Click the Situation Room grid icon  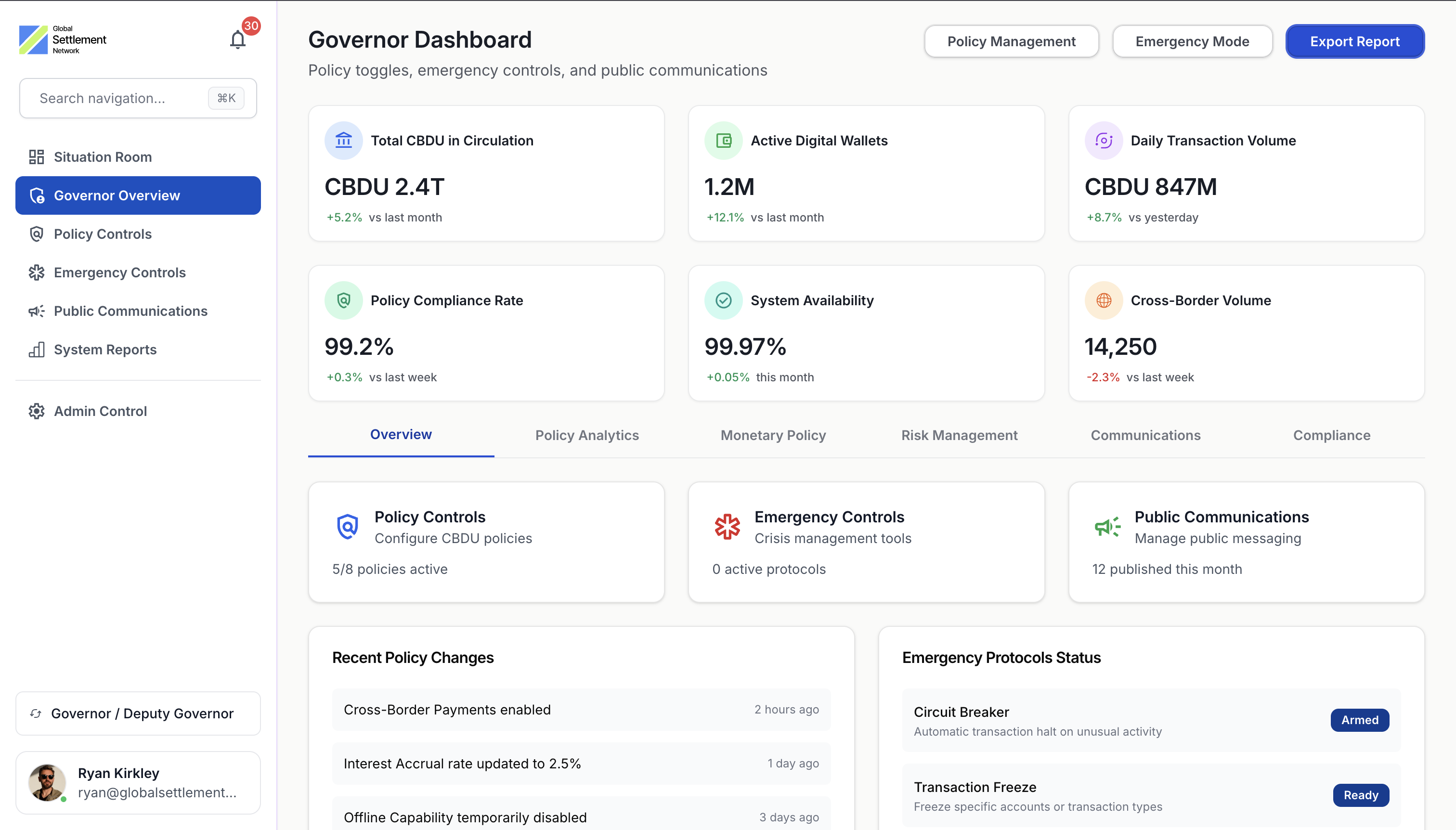[x=37, y=157]
